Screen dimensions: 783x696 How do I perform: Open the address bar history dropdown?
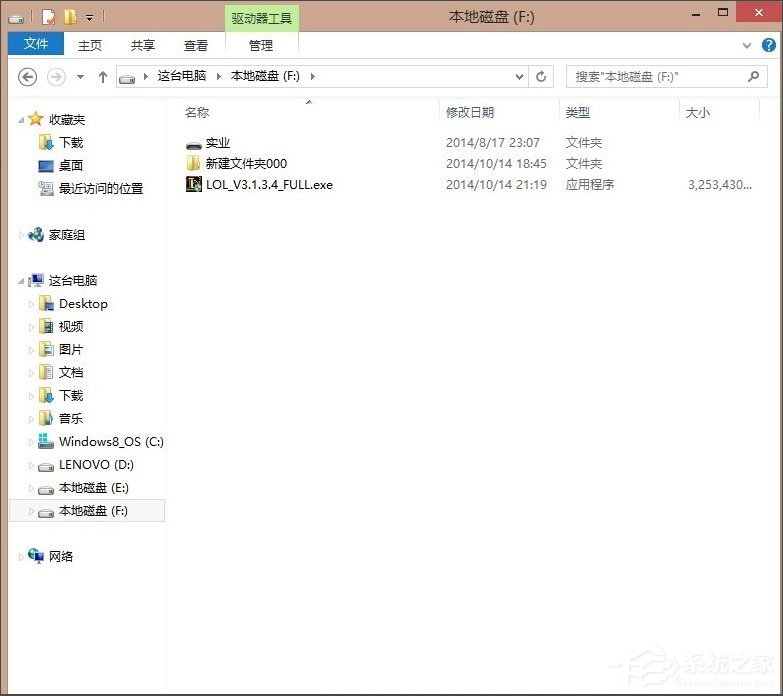[519, 77]
